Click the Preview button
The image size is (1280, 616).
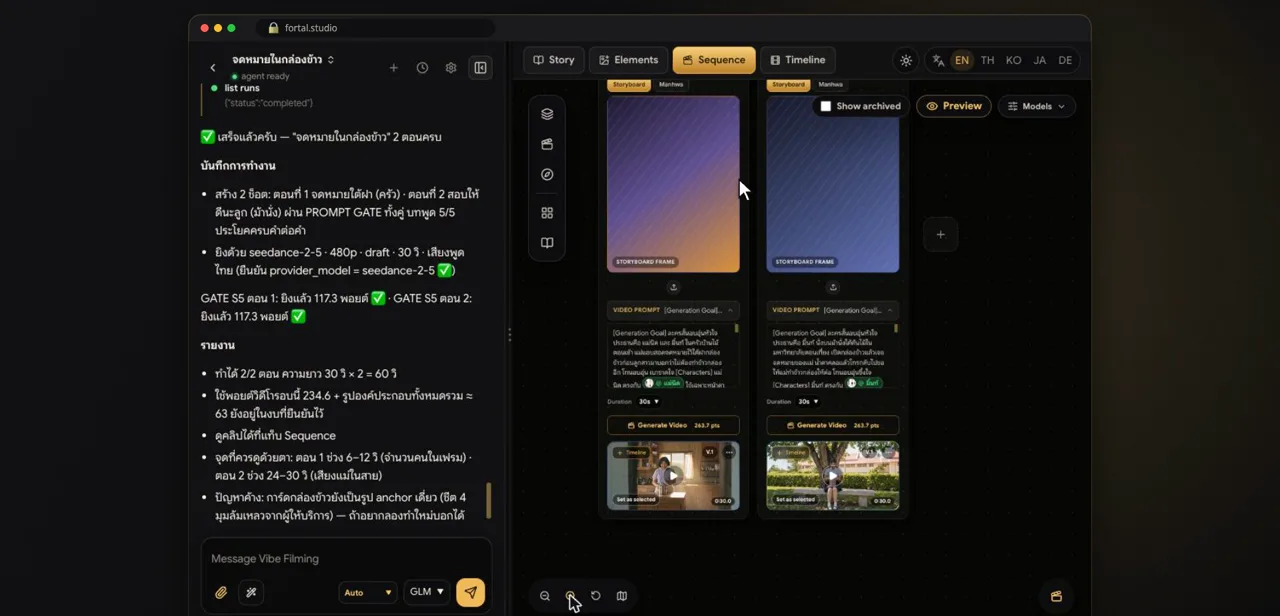(x=954, y=106)
